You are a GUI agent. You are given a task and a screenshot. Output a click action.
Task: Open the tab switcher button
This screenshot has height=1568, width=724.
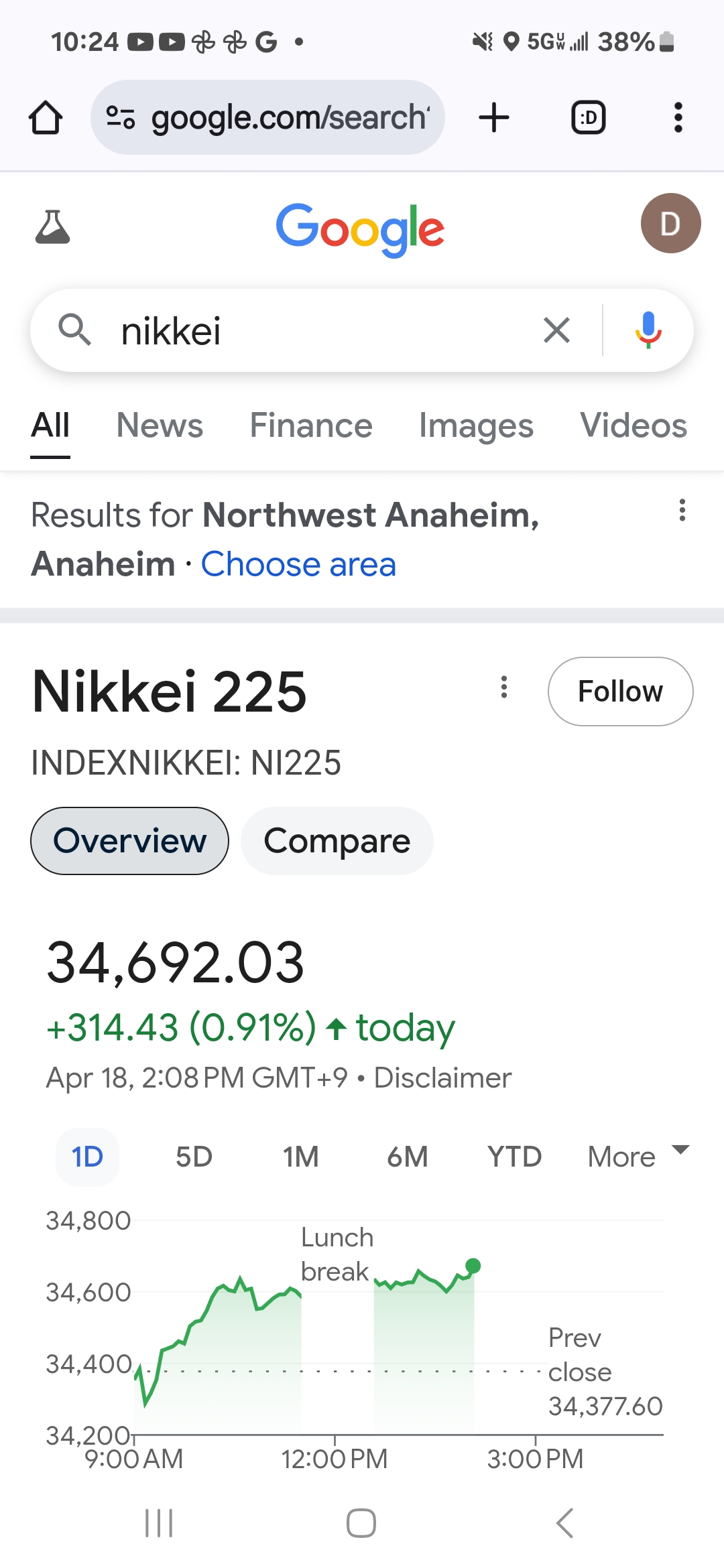pyautogui.click(x=588, y=118)
